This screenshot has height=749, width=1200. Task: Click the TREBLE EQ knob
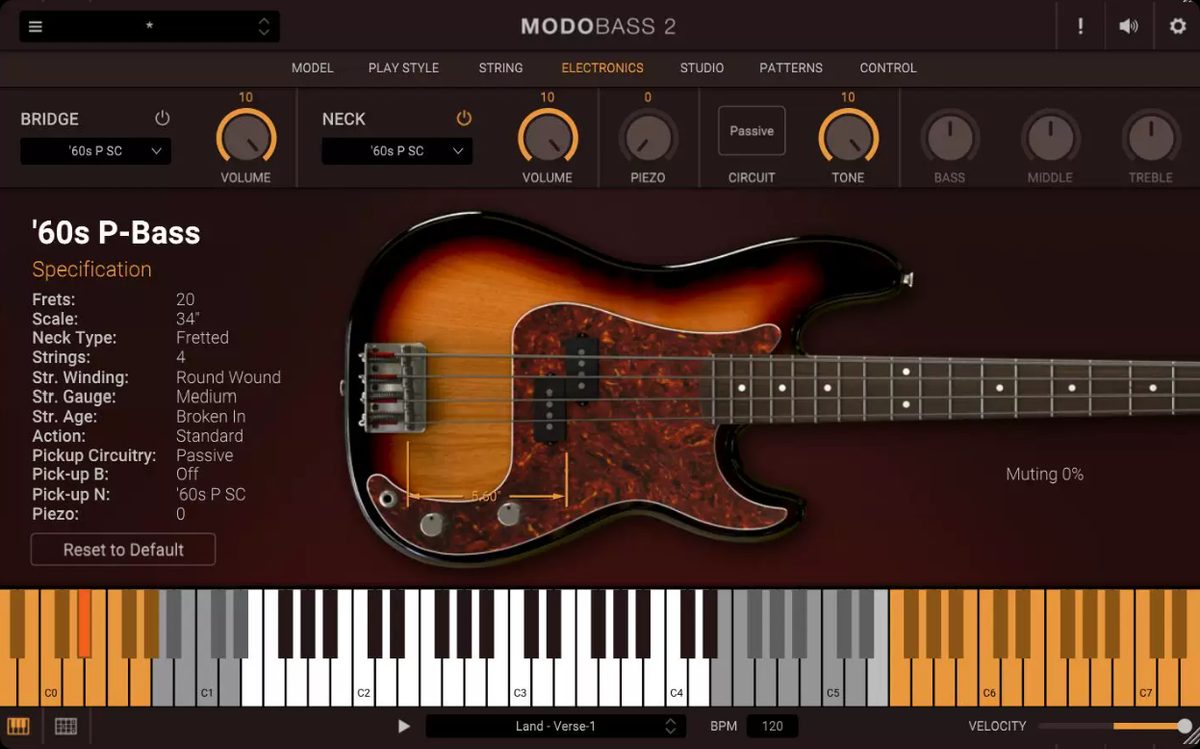point(1151,138)
